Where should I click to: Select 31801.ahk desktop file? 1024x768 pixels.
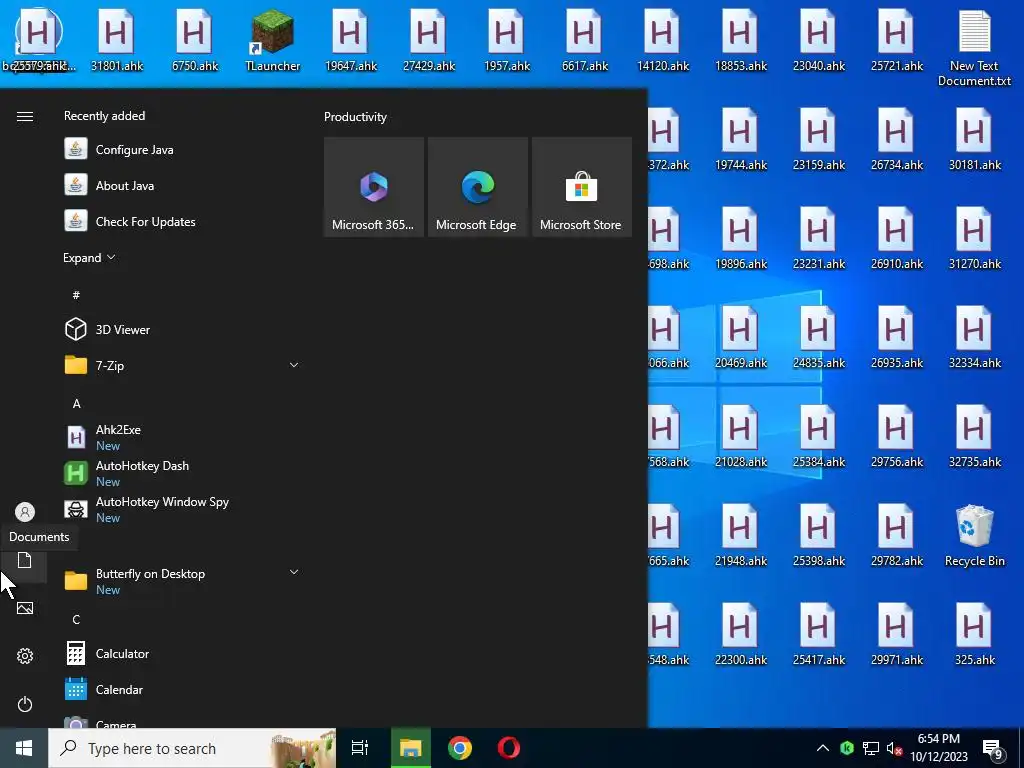click(x=116, y=41)
